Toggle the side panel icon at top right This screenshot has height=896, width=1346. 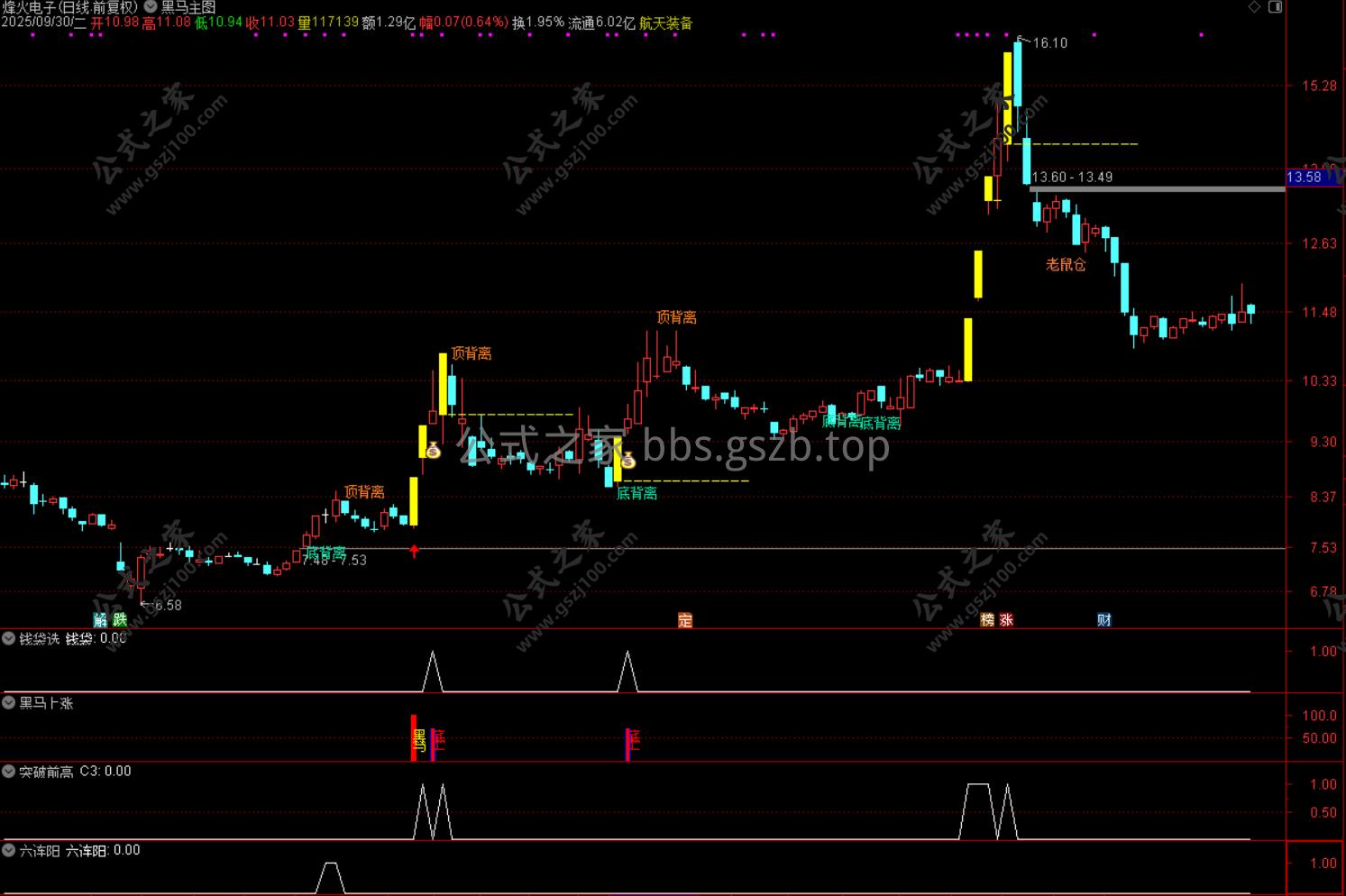click(x=1275, y=7)
